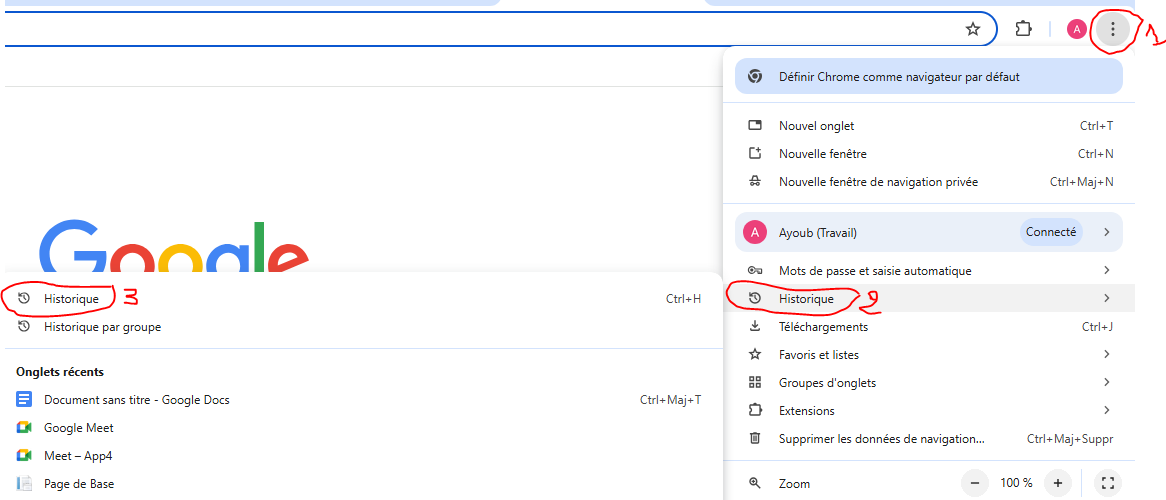Click the bookmark star icon in address bar
The width and height of the screenshot is (1166, 500).
pos(973,29)
